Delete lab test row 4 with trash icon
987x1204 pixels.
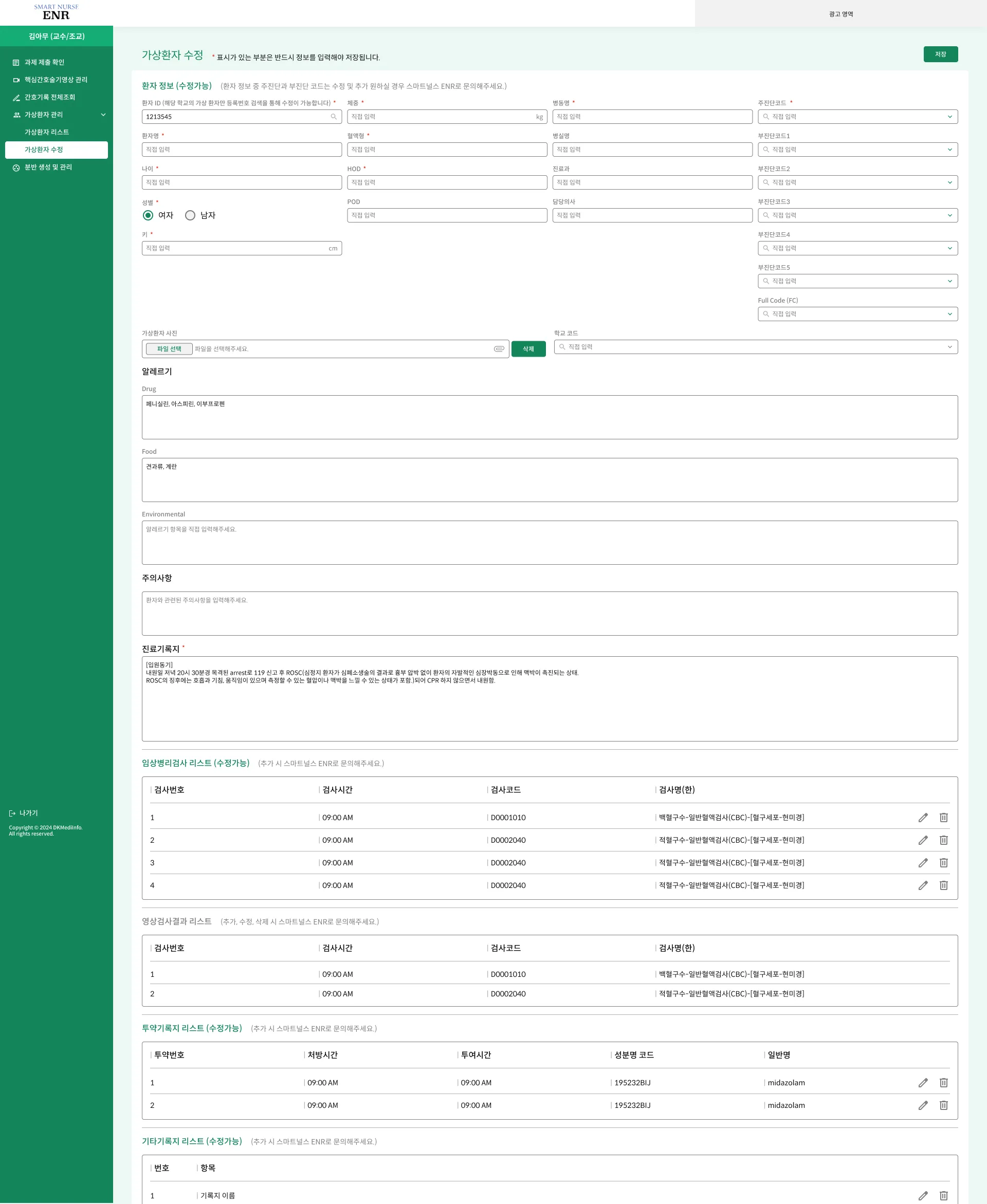[943, 885]
